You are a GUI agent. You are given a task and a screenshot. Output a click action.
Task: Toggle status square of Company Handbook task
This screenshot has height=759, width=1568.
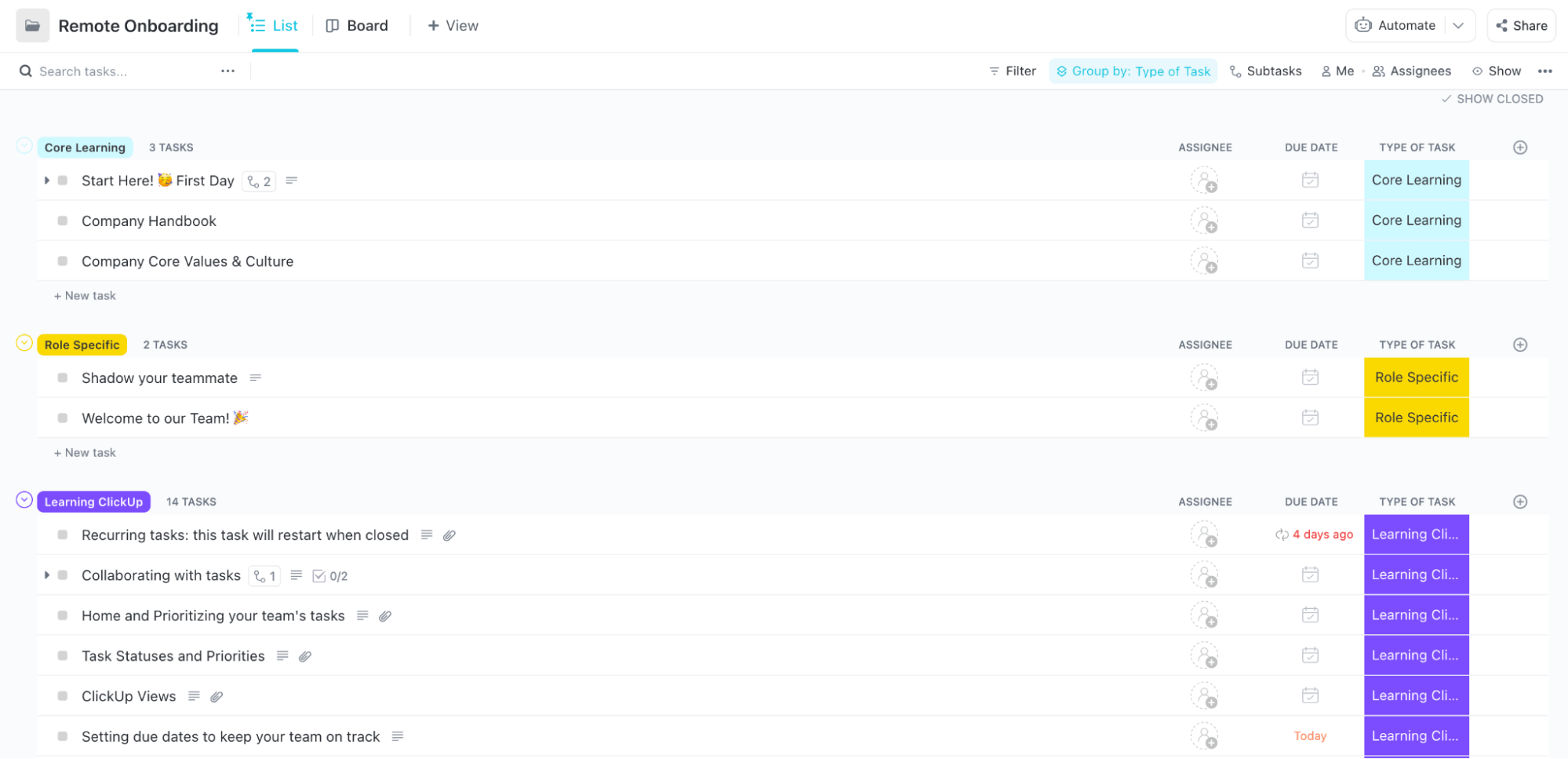[63, 221]
